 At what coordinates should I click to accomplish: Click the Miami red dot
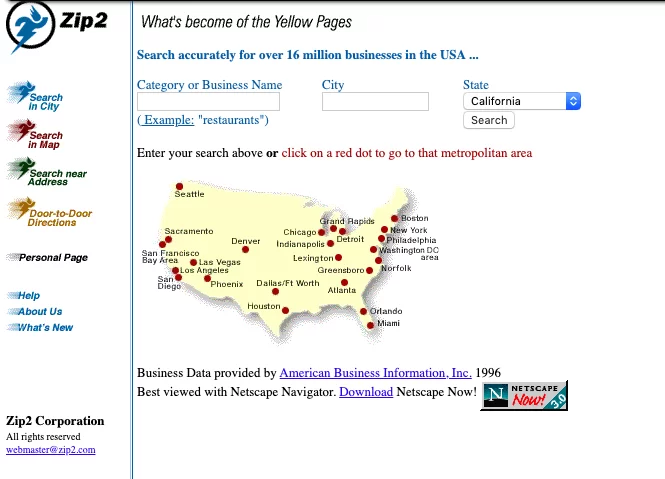370,325
